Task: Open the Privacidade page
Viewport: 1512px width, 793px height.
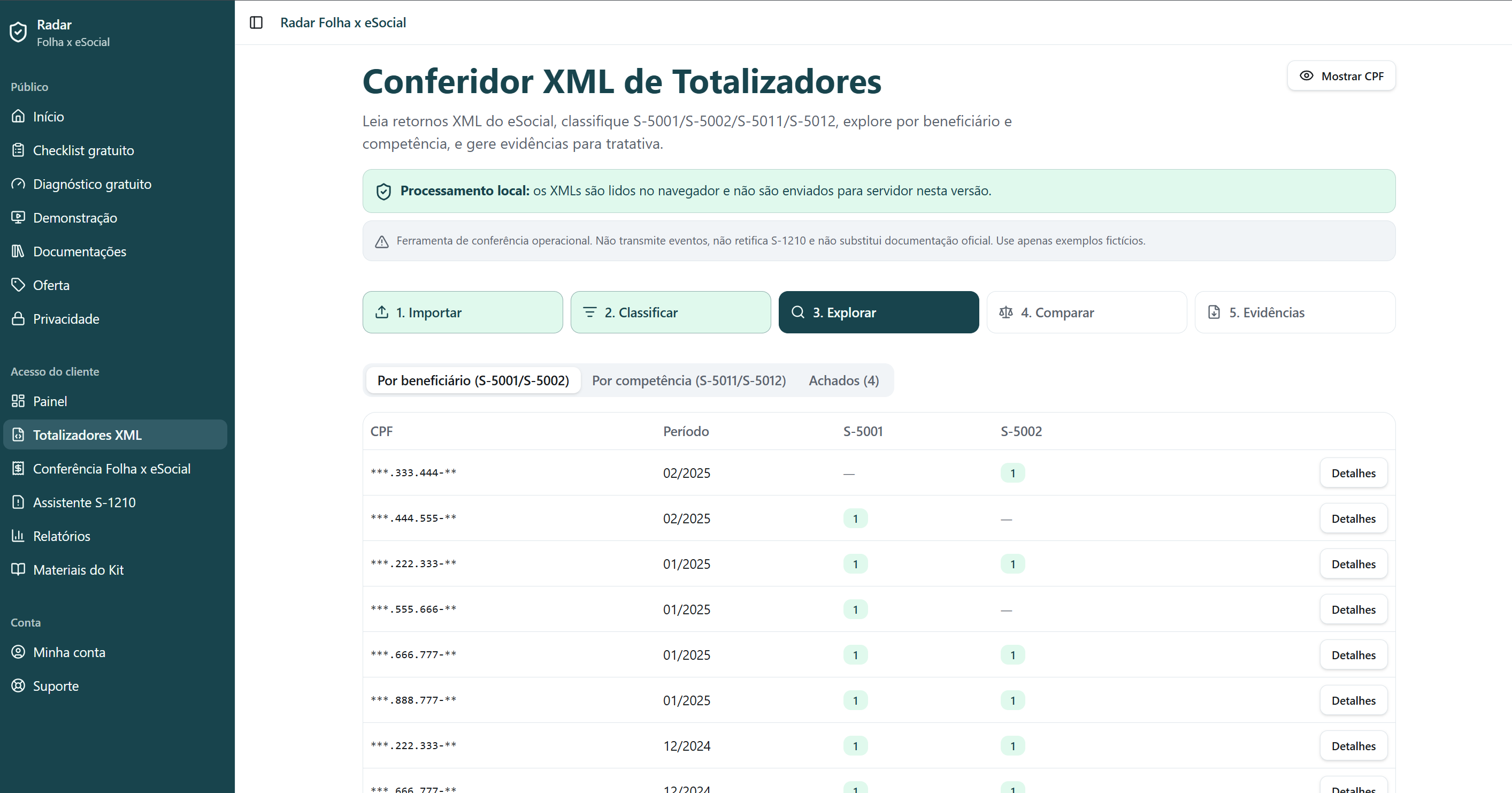Action: click(x=115, y=319)
